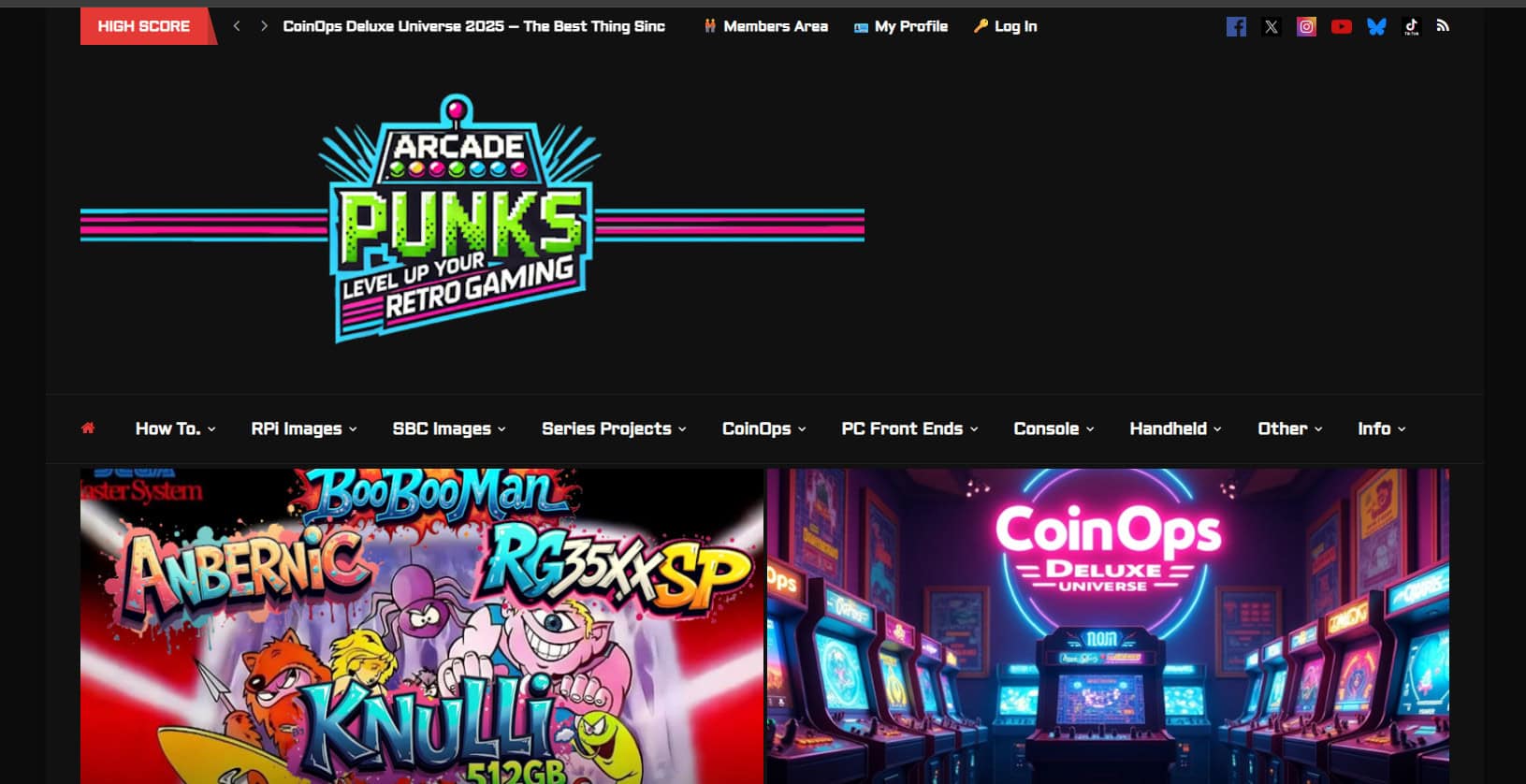Click the Arcade Punks logo

click(x=472, y=218)
